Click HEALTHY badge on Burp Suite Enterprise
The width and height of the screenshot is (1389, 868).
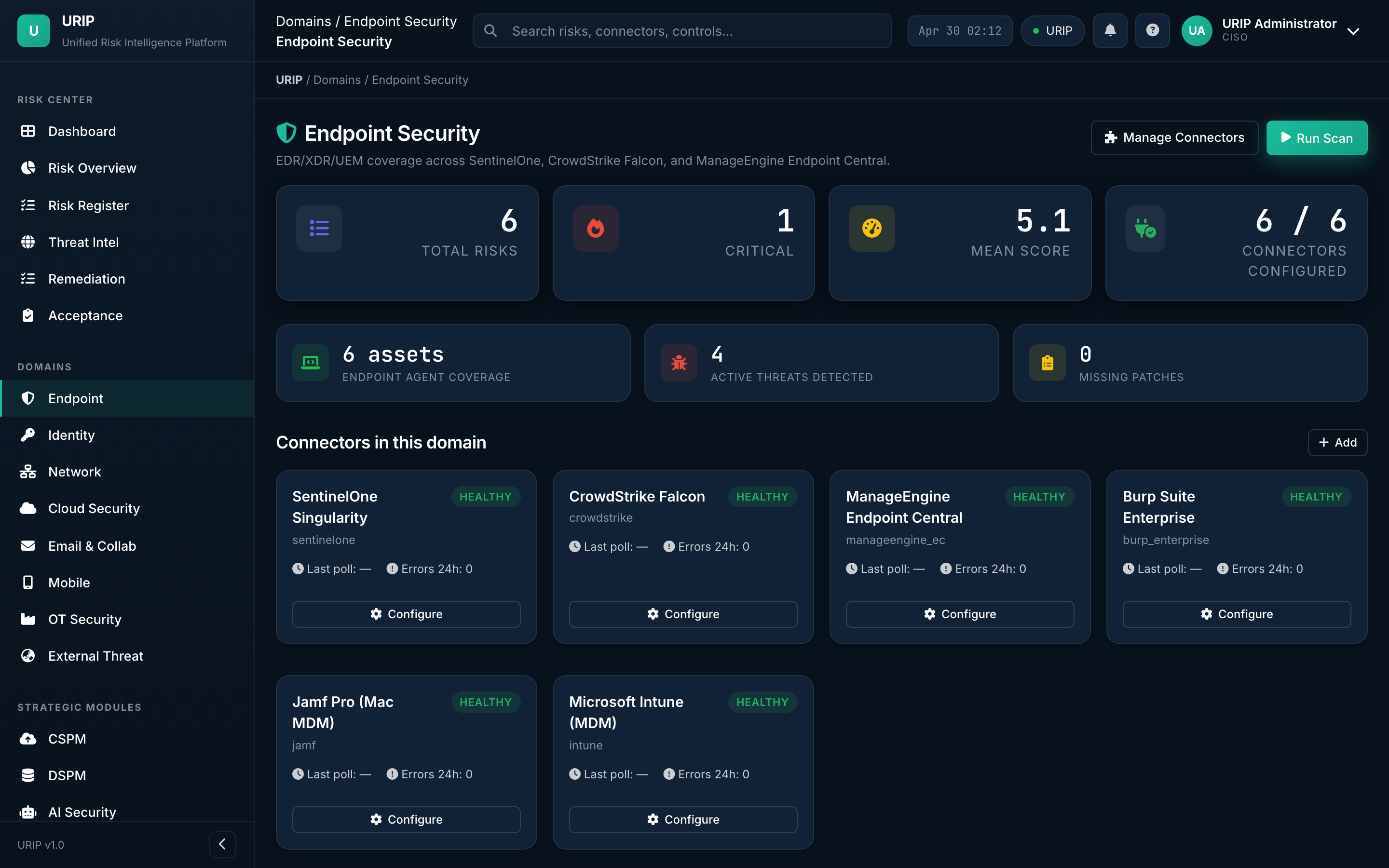tap(1316, 497)
